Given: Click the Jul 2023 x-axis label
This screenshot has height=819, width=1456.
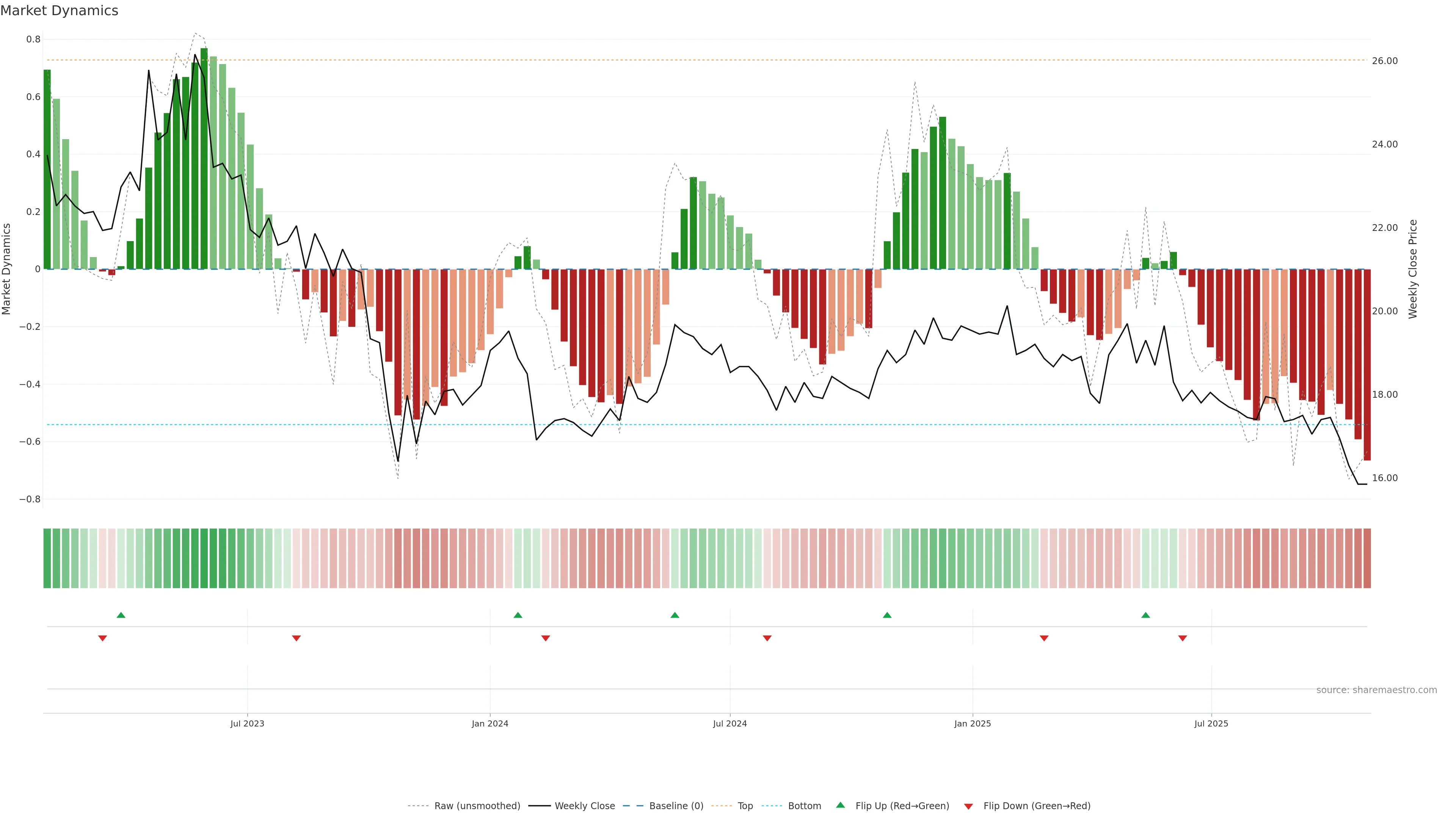Looking at the screenshot, I should click(x=247, y=723).
